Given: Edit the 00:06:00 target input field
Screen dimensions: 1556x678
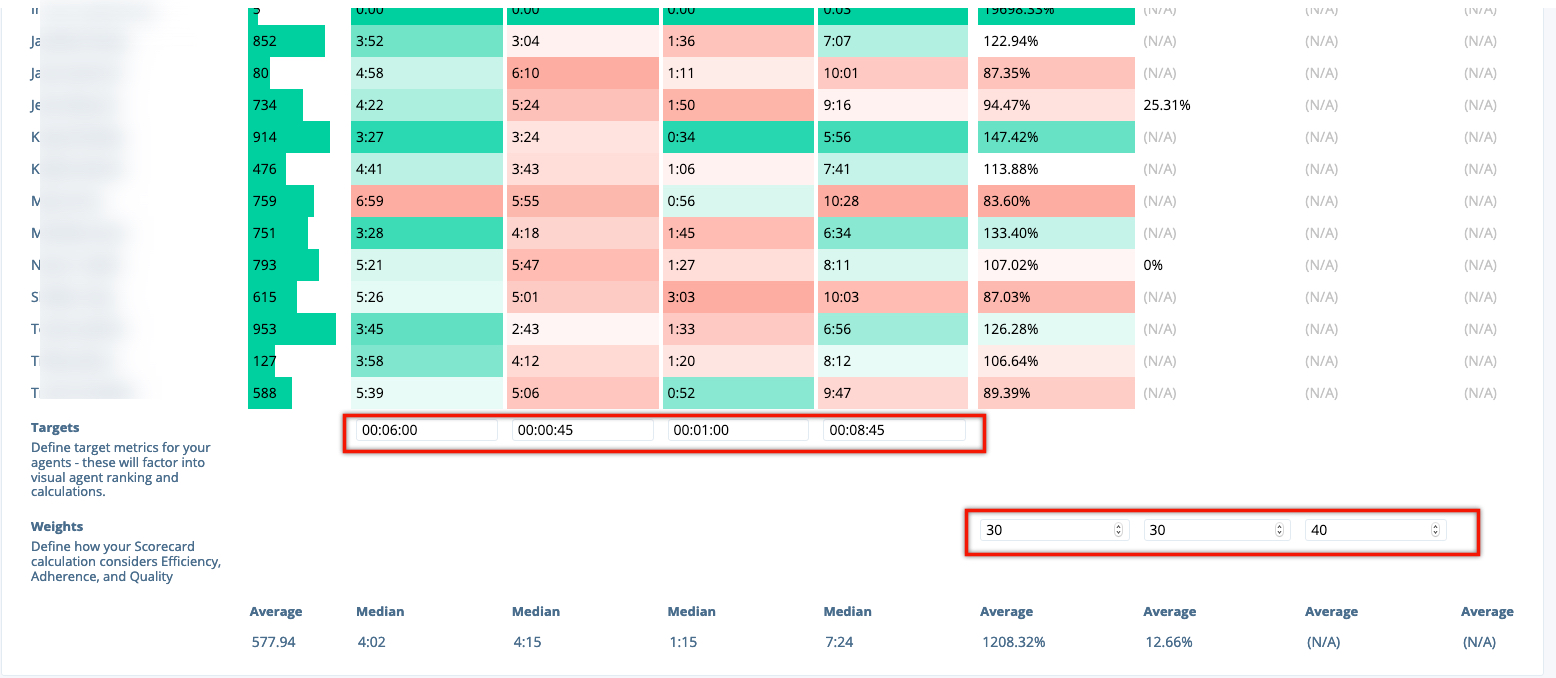Looking at the screenshot, I should [425, 430].
